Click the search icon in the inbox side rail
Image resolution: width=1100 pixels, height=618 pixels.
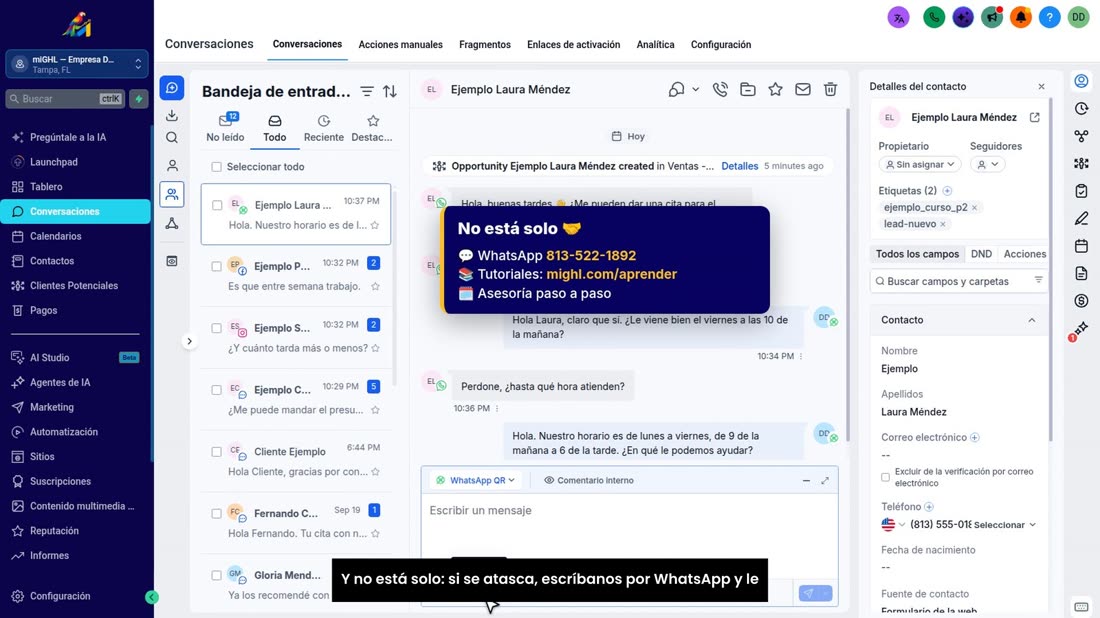tap(172, 138)
